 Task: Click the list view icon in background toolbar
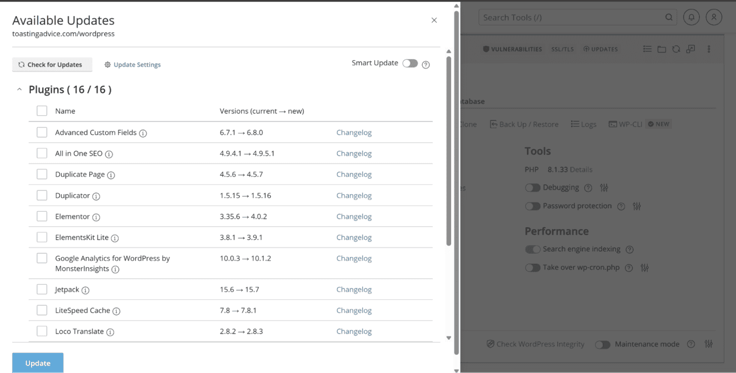(647, 49)
